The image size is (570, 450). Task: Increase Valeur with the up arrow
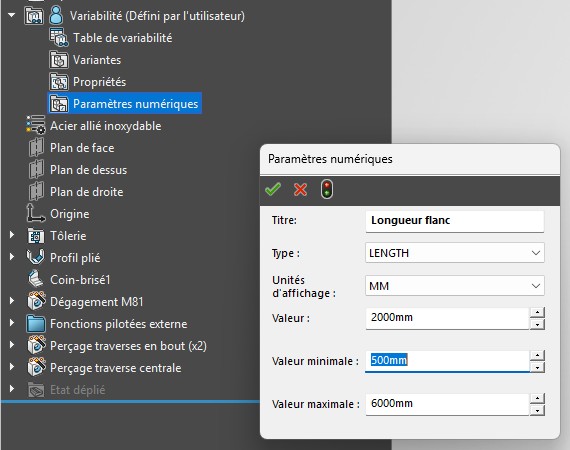click(537, 312)
